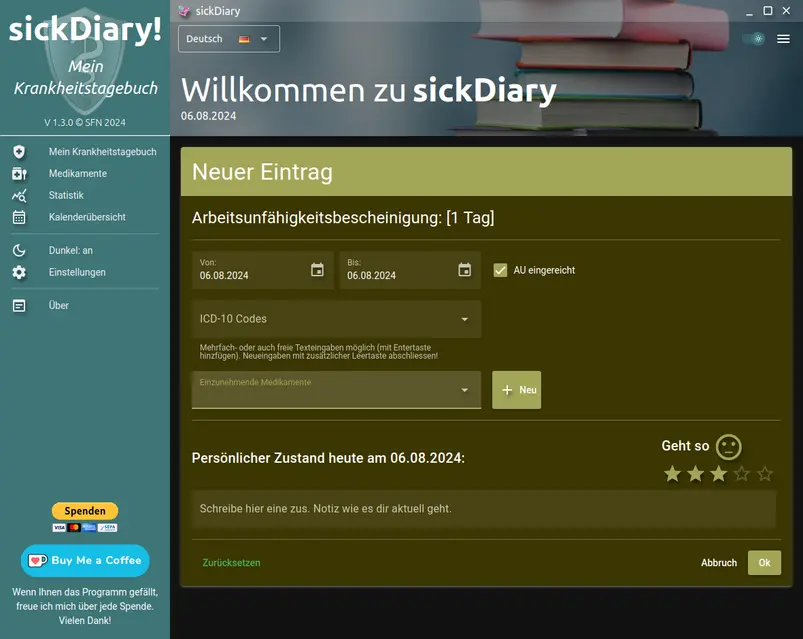Click the Medikamente sidebar icon
Screen dimensions: 803x639
point(19,174)
